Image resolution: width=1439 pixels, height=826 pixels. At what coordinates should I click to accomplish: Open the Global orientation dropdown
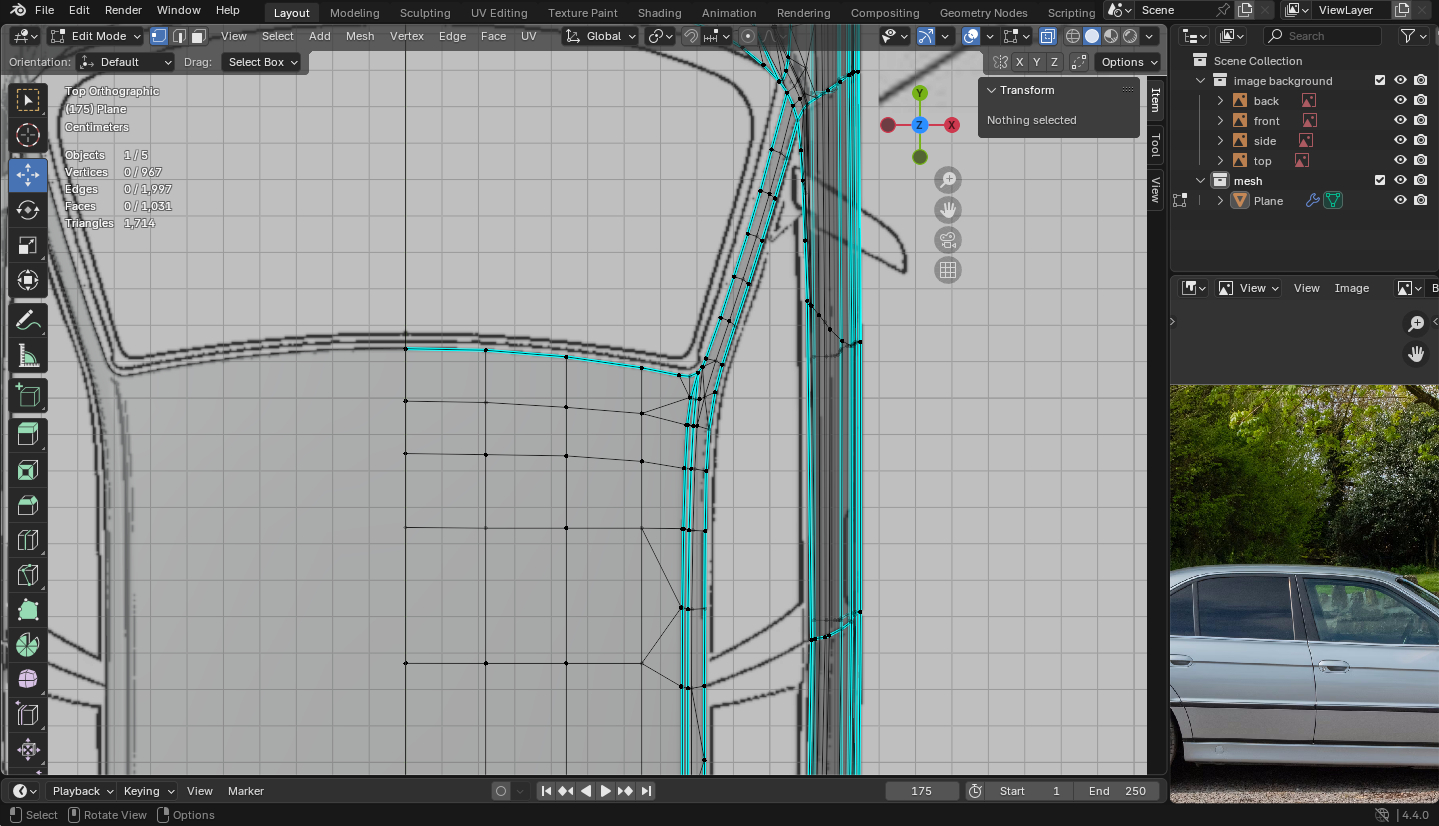[600, 36]
